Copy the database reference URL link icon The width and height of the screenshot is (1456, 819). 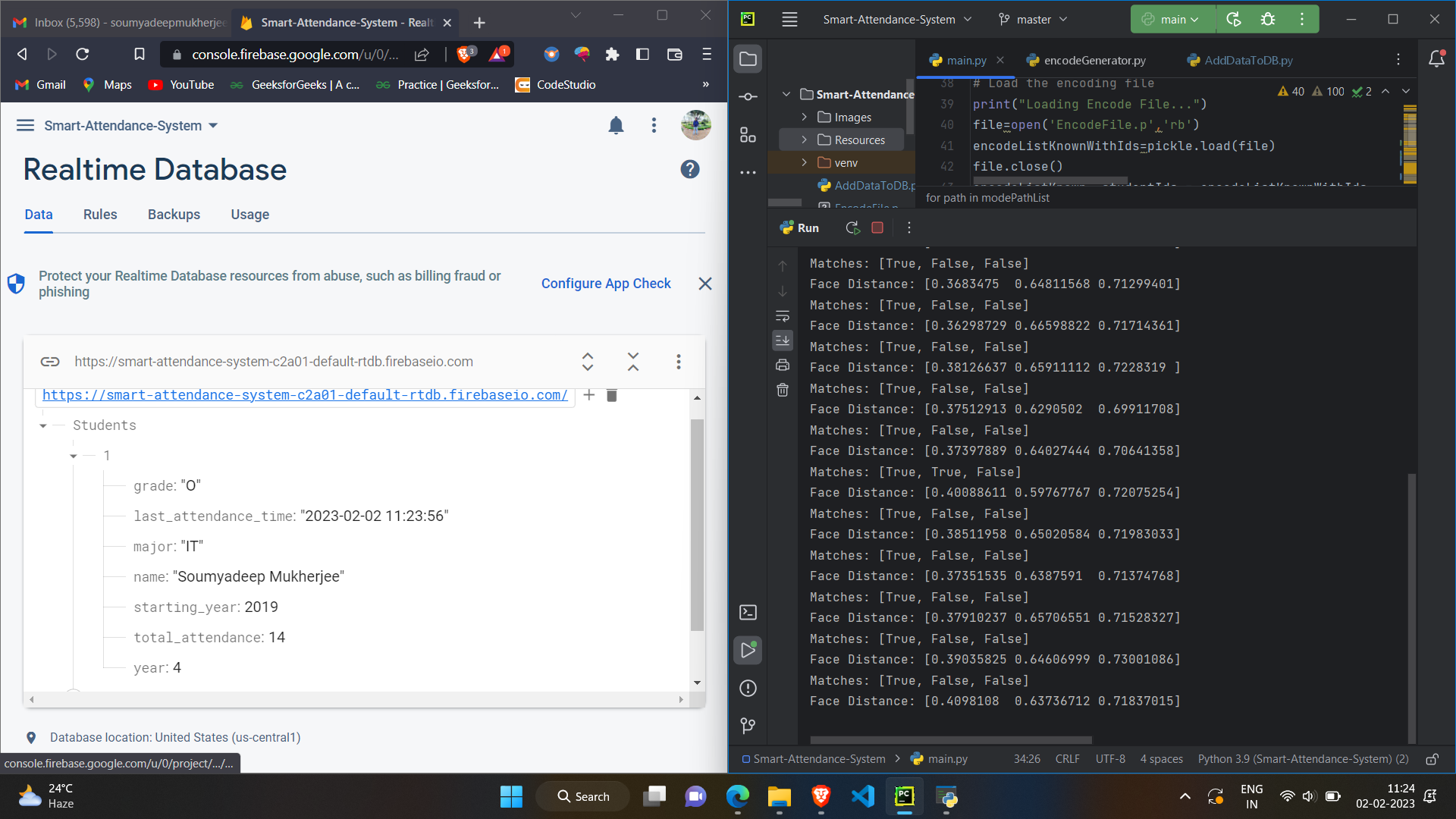(50, 362)
